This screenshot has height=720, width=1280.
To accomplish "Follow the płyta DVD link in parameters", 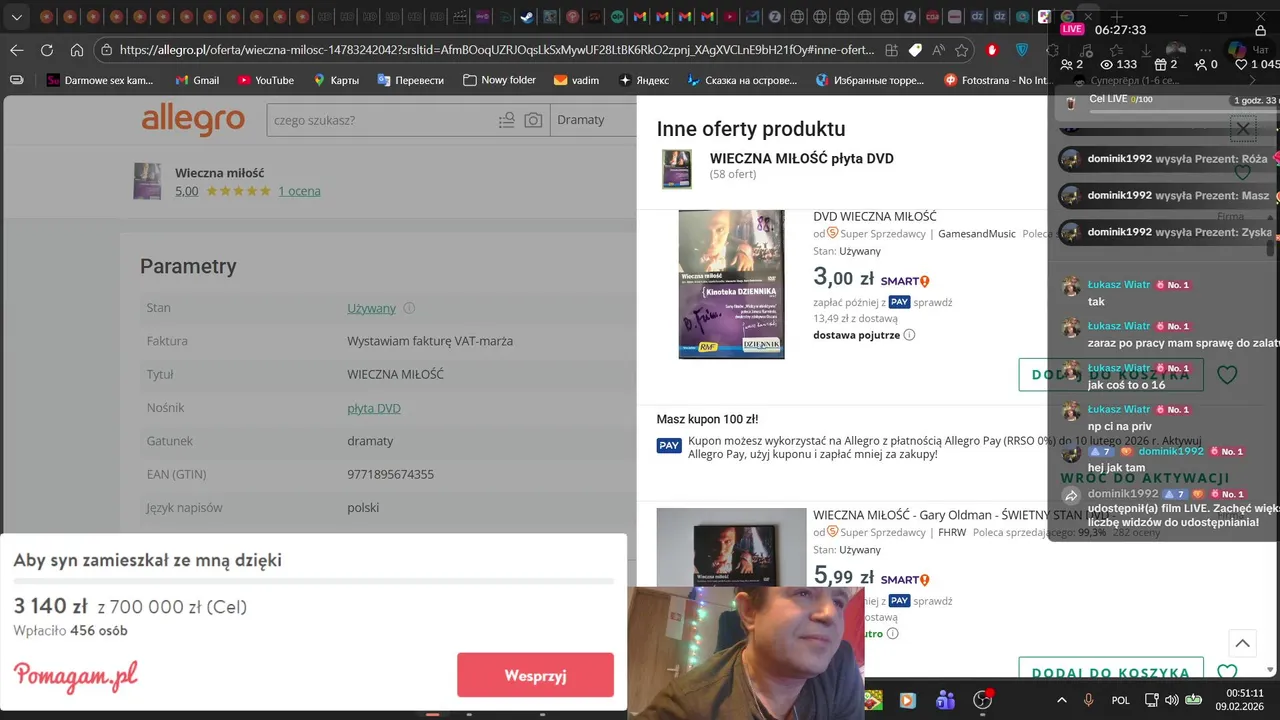I will [x=374, y=408].
